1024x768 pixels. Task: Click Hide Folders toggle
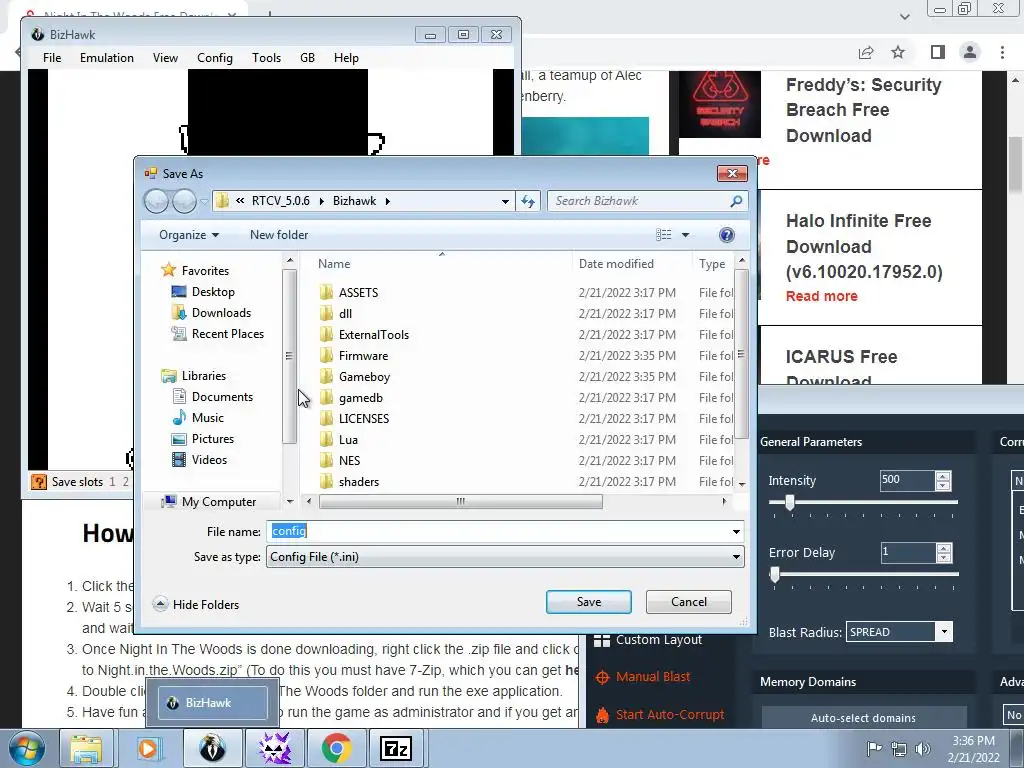tap(196, 604)
